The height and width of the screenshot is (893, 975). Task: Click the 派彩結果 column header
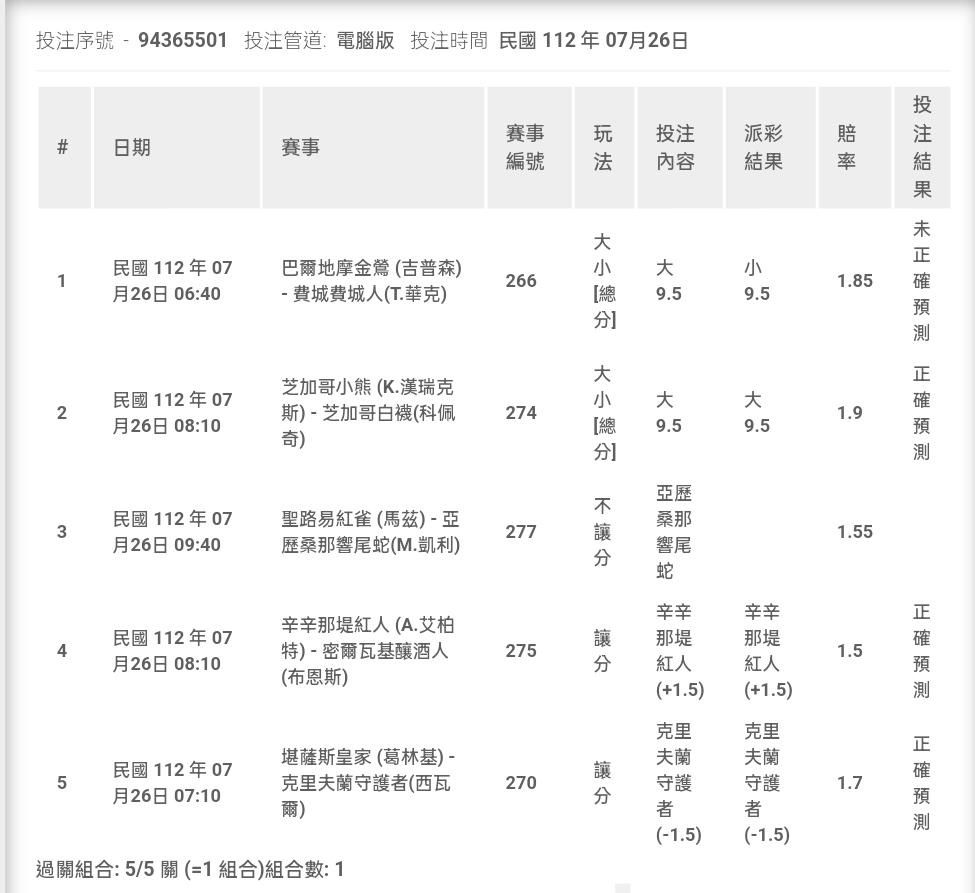(764, 148)
